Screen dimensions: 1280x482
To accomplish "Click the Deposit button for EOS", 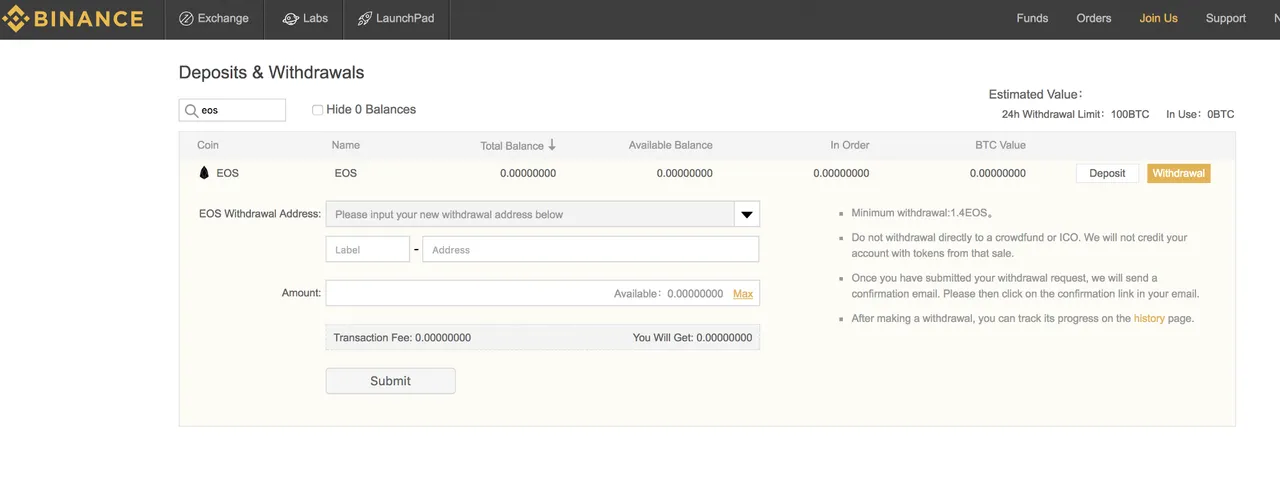I will tap(1107, 173).
